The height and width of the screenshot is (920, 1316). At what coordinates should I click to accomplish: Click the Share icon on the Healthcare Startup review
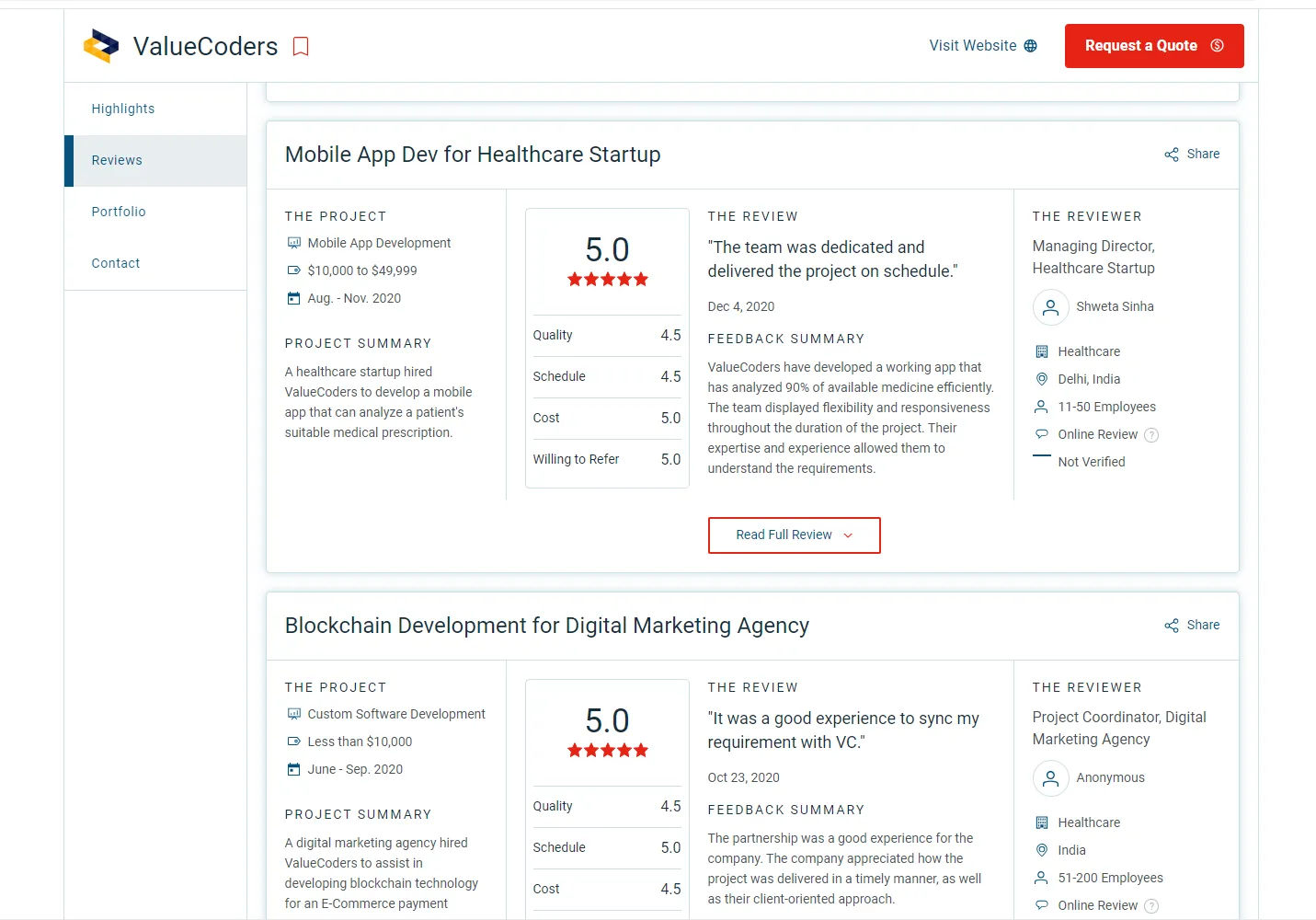point(1172,155)
